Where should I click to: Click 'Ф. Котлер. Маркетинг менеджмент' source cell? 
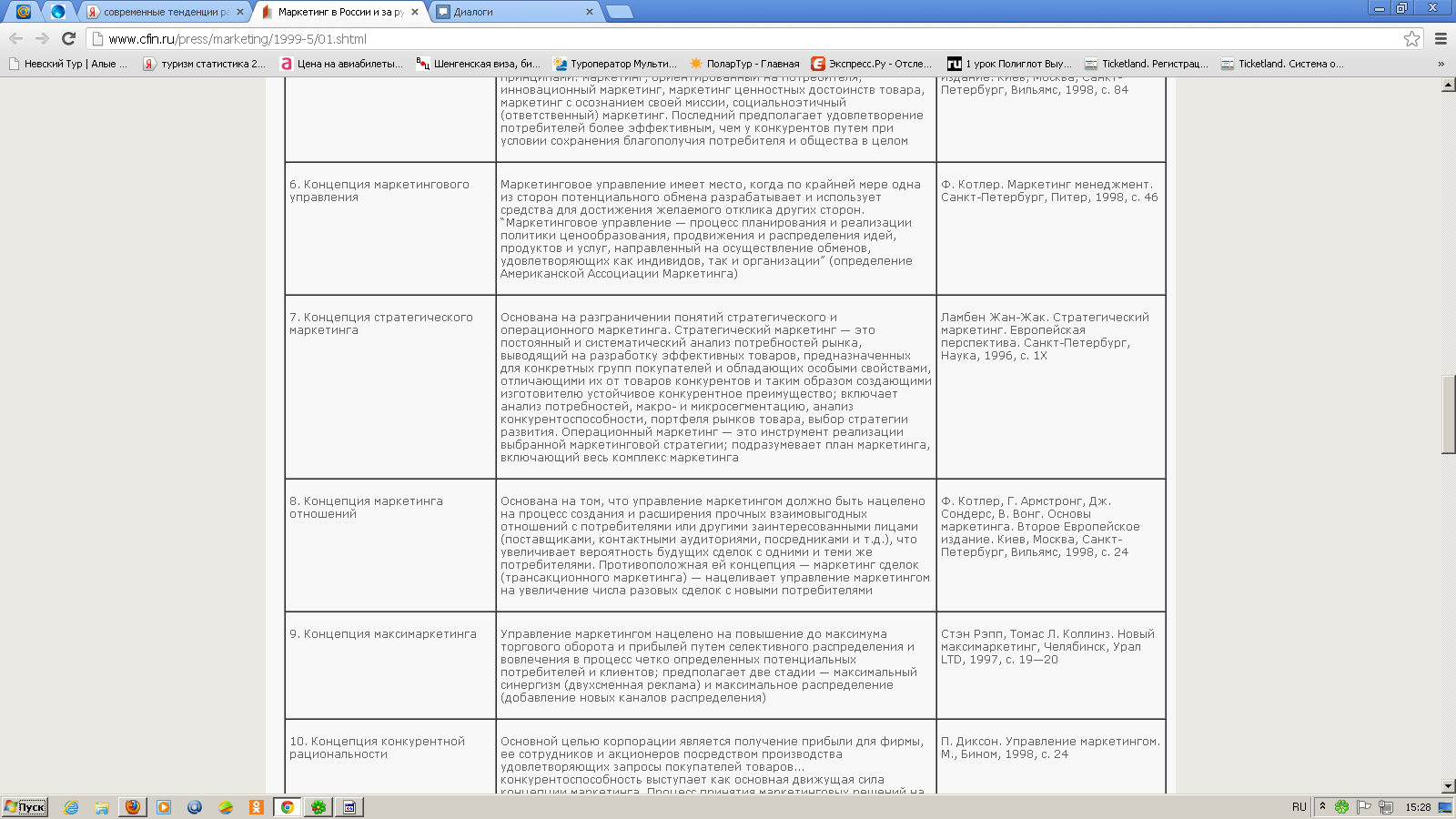[1051, 228]
